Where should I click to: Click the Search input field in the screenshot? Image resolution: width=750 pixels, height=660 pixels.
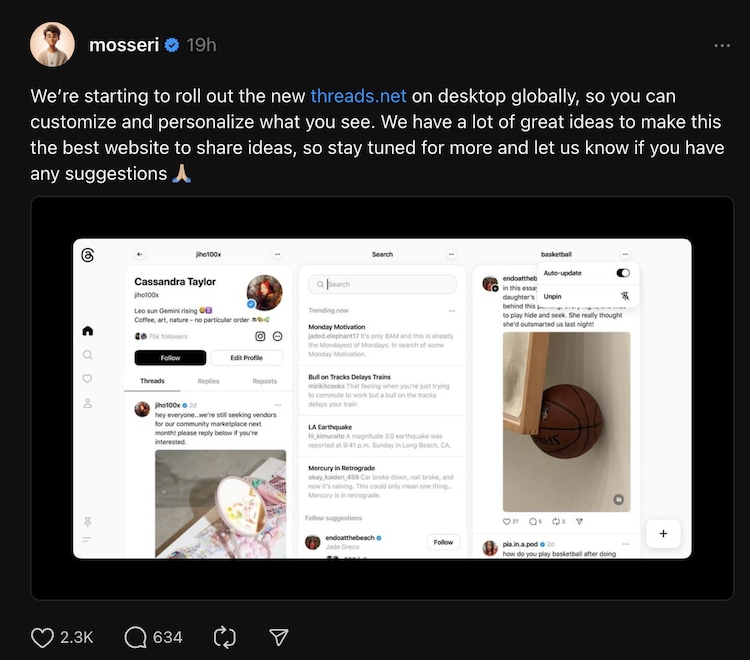tap(383, 284)
